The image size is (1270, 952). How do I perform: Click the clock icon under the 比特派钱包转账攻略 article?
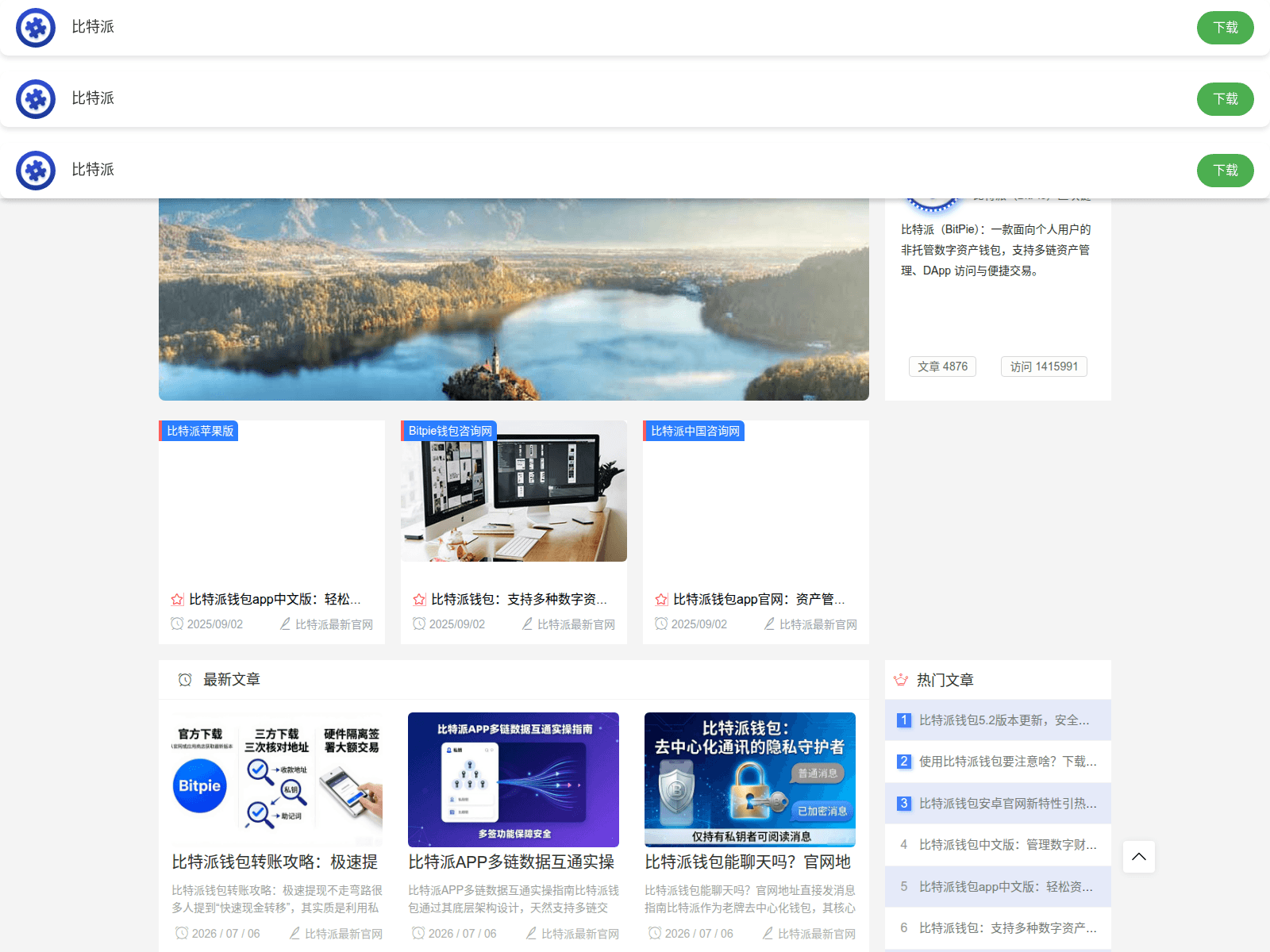coord(182,934)
